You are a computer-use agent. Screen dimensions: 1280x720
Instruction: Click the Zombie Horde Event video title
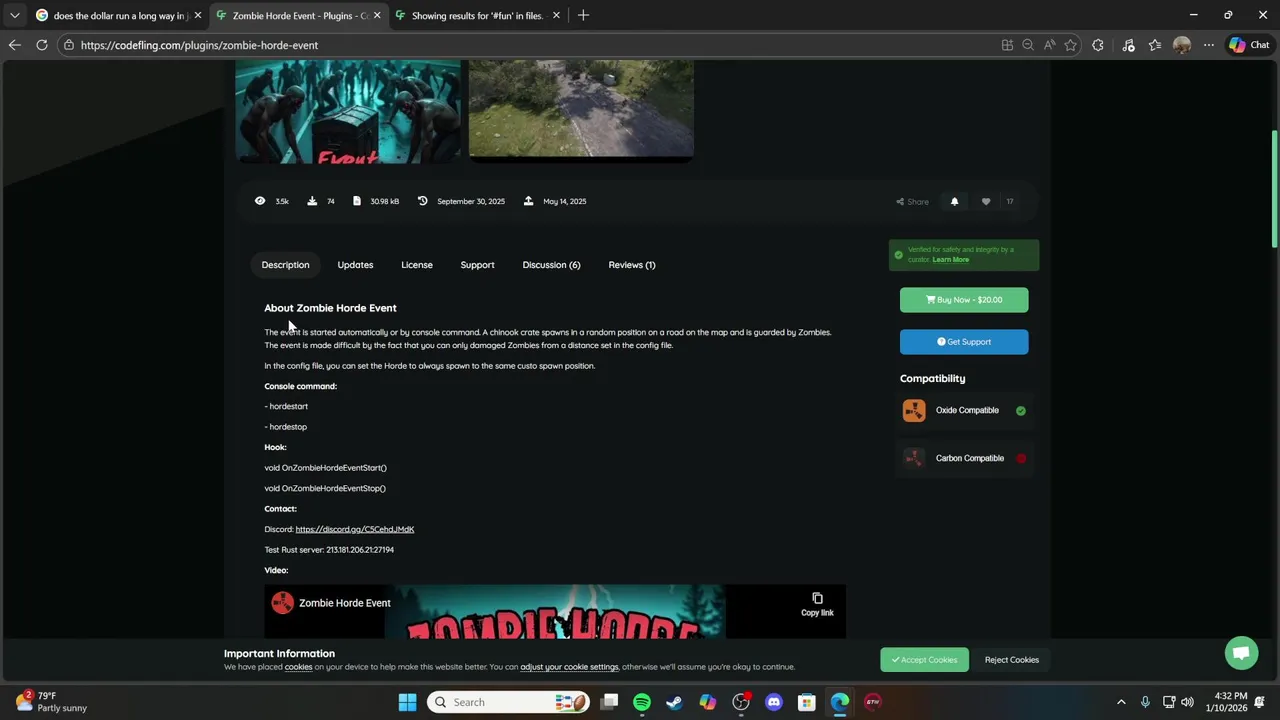pos(345,603)
